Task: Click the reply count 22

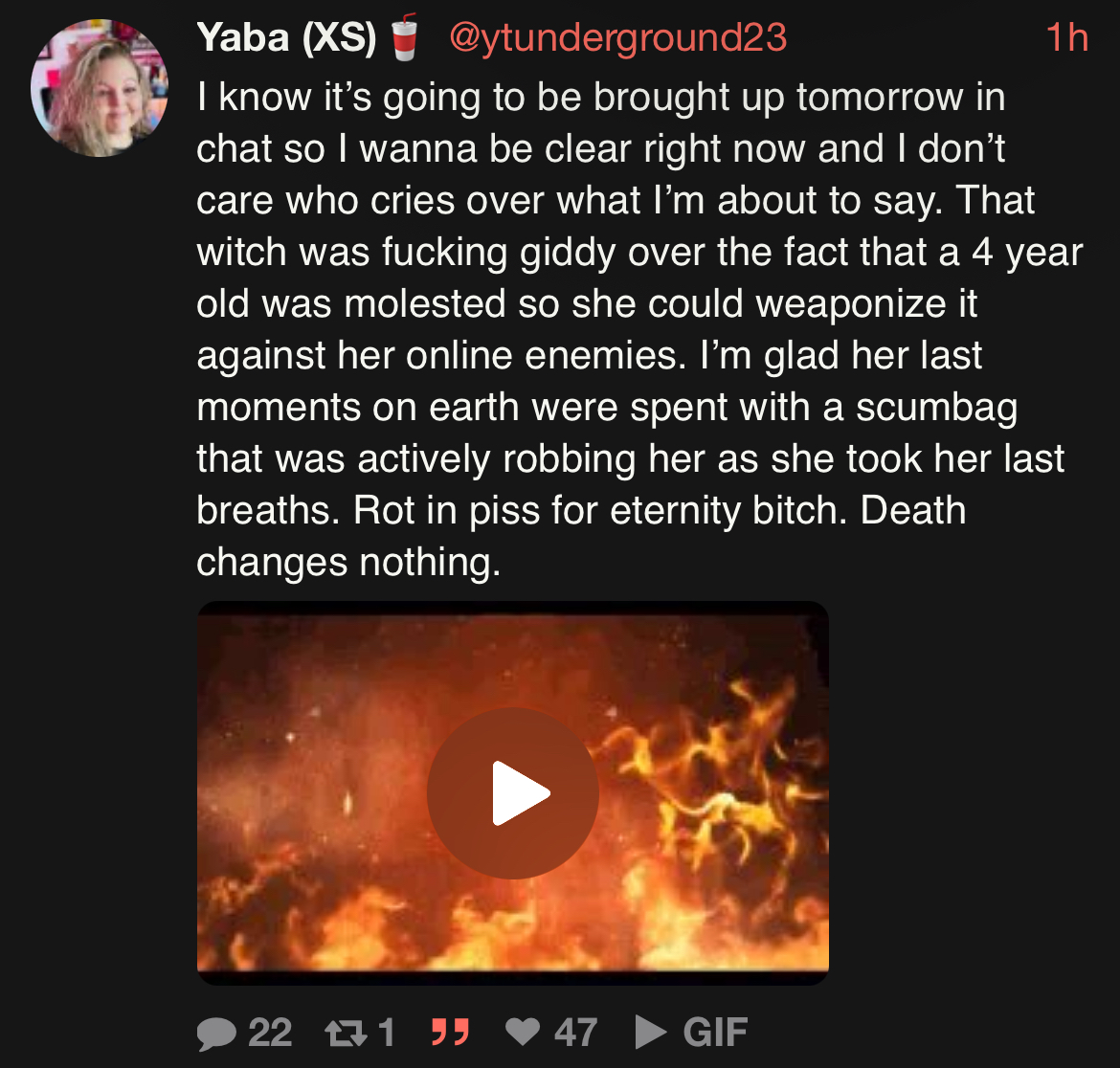Action: pyautogui.click(x=270, y=1033)
